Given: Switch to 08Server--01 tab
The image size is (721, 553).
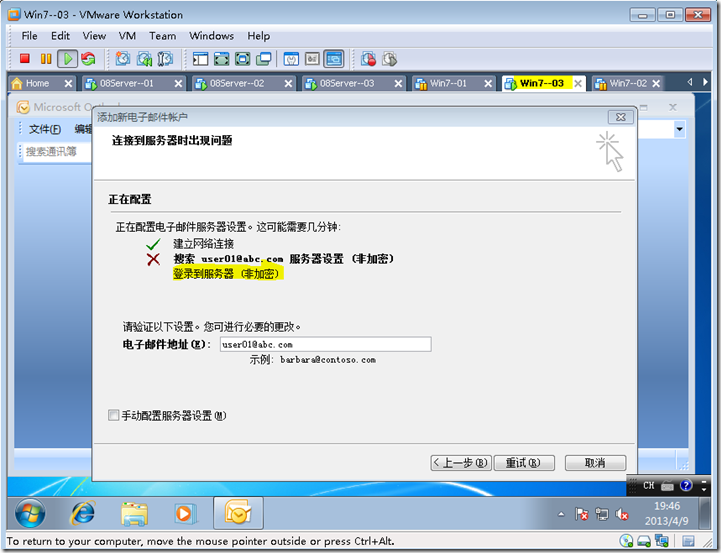Looking at the screenshot, I should (x=126, y=83).
